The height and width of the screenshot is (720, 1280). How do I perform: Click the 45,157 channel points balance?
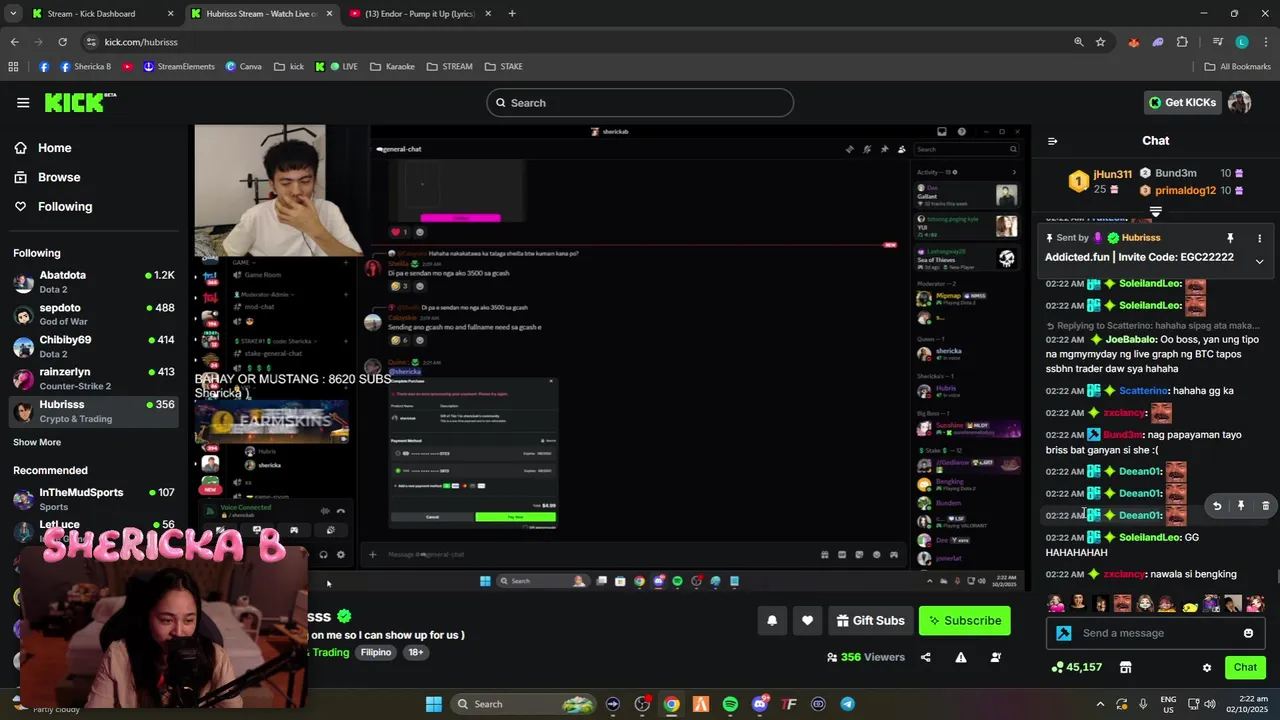(x=1077, y=667)
